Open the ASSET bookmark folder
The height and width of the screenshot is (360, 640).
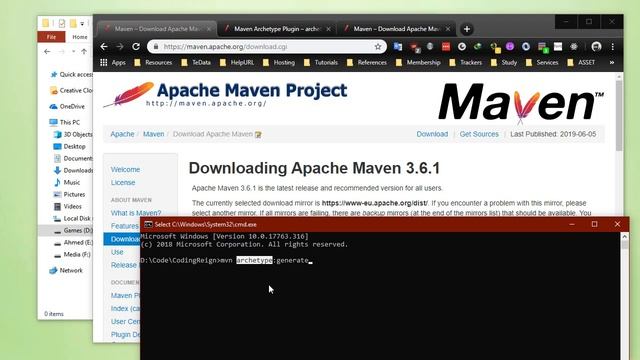coord(582,62)
